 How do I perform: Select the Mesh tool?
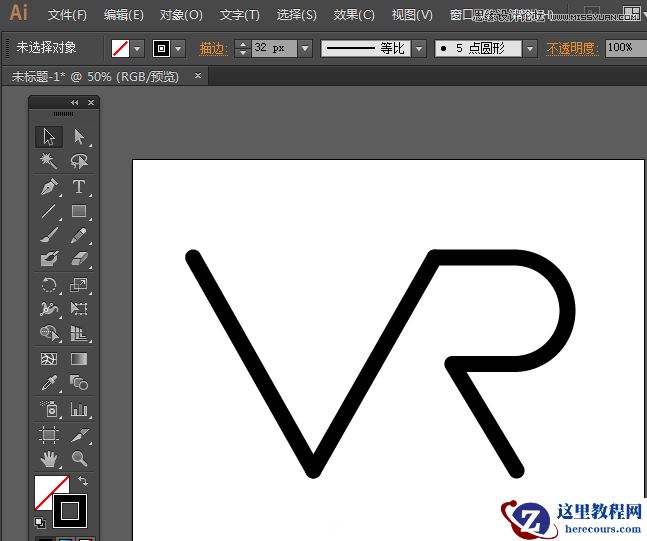(49, 359)
